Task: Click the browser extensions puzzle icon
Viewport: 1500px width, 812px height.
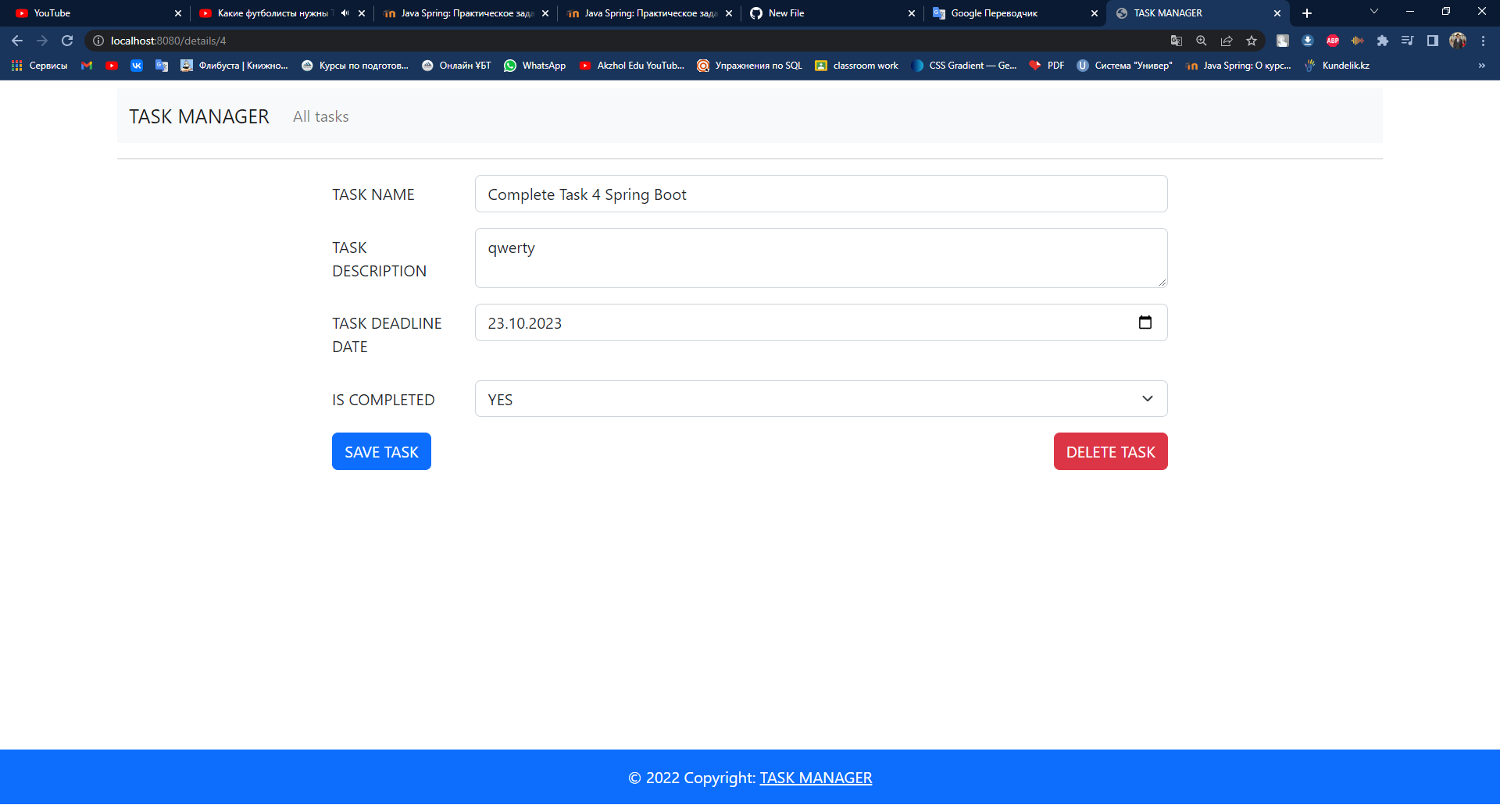Action: 1383,41
